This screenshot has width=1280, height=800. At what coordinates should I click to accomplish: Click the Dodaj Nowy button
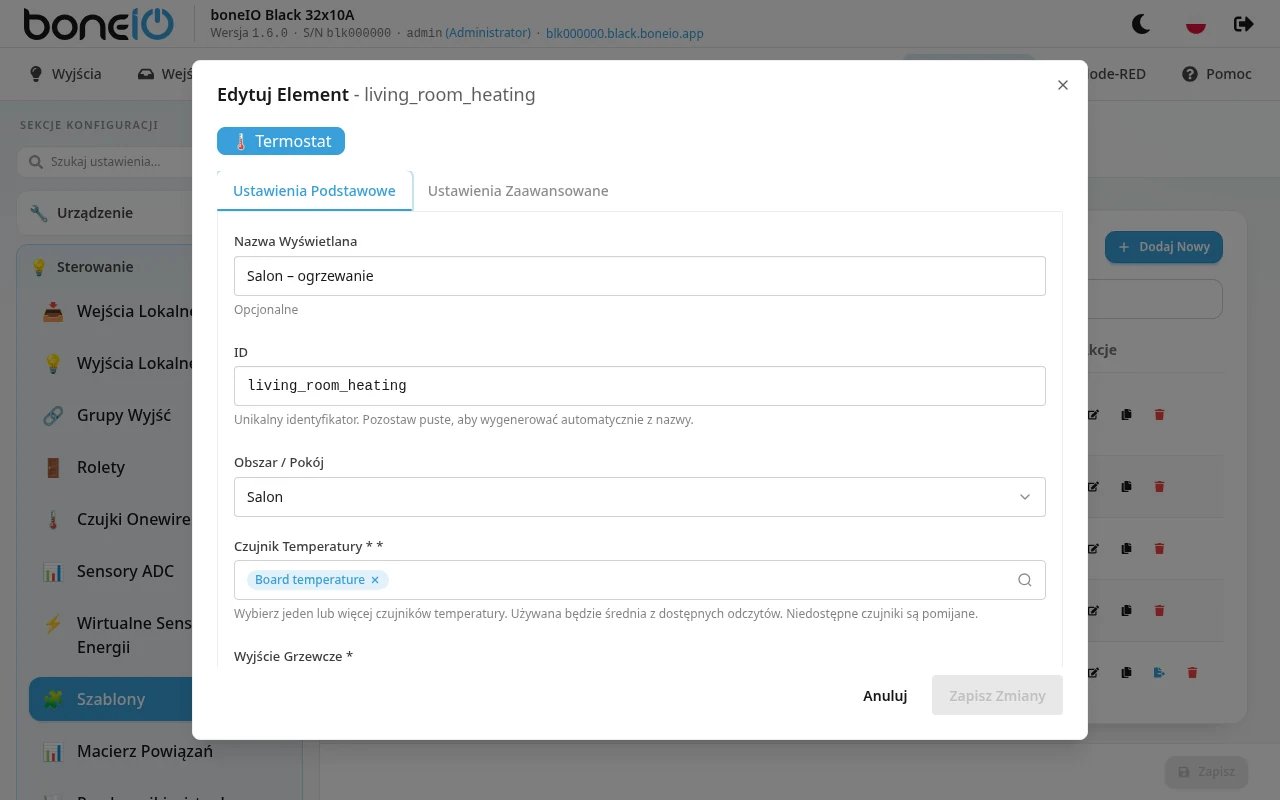pyautogui.click(x=1163, y=247)
